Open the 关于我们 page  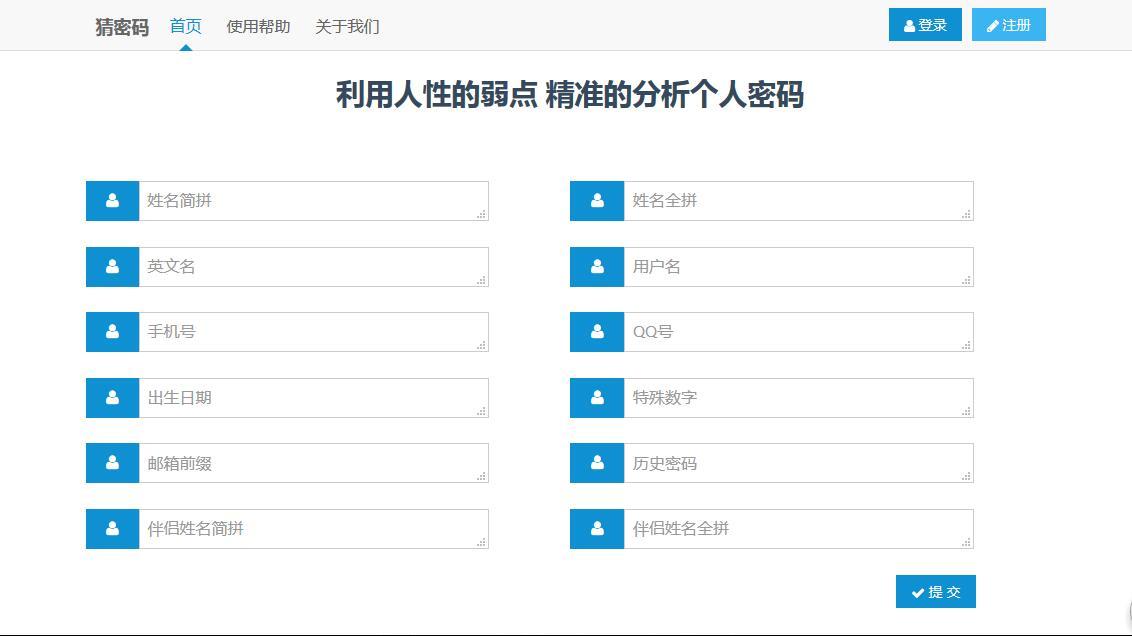[x=347, y=26]
